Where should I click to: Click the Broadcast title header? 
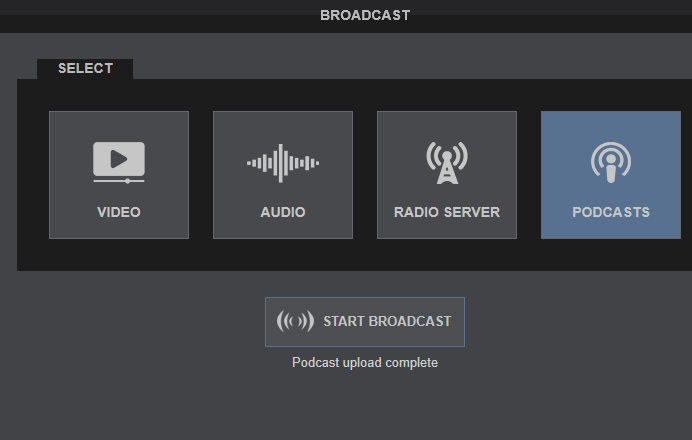pos(365,15)
